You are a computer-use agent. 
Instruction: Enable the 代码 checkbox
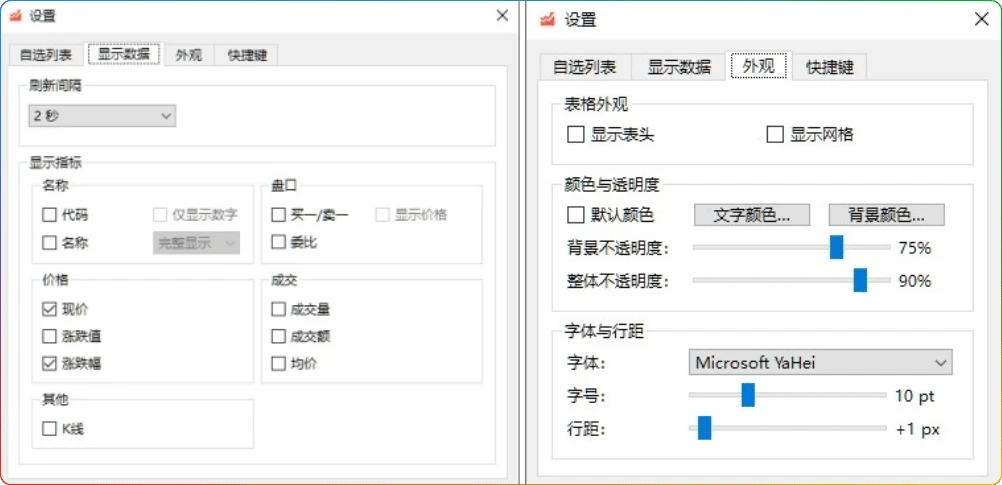[49, 215]
